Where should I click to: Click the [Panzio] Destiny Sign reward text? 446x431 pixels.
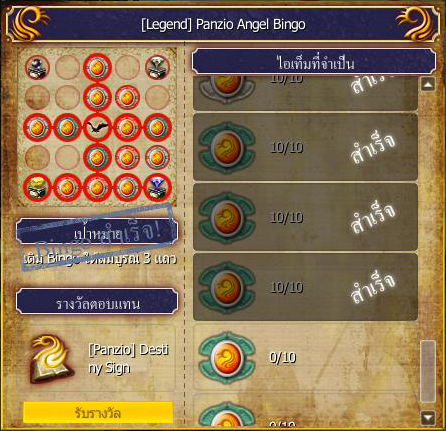click(x=129, y=359)
